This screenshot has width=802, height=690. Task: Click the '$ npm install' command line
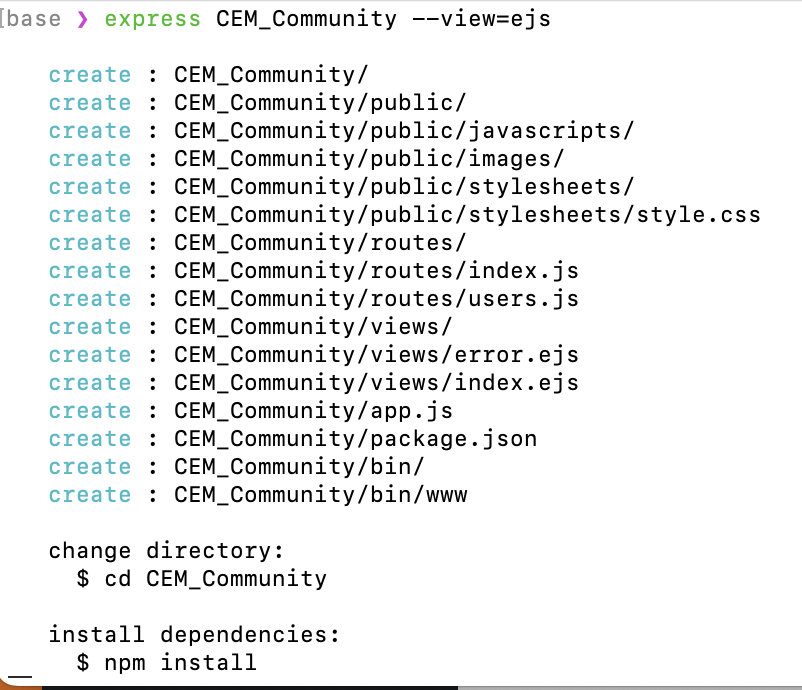166,663
